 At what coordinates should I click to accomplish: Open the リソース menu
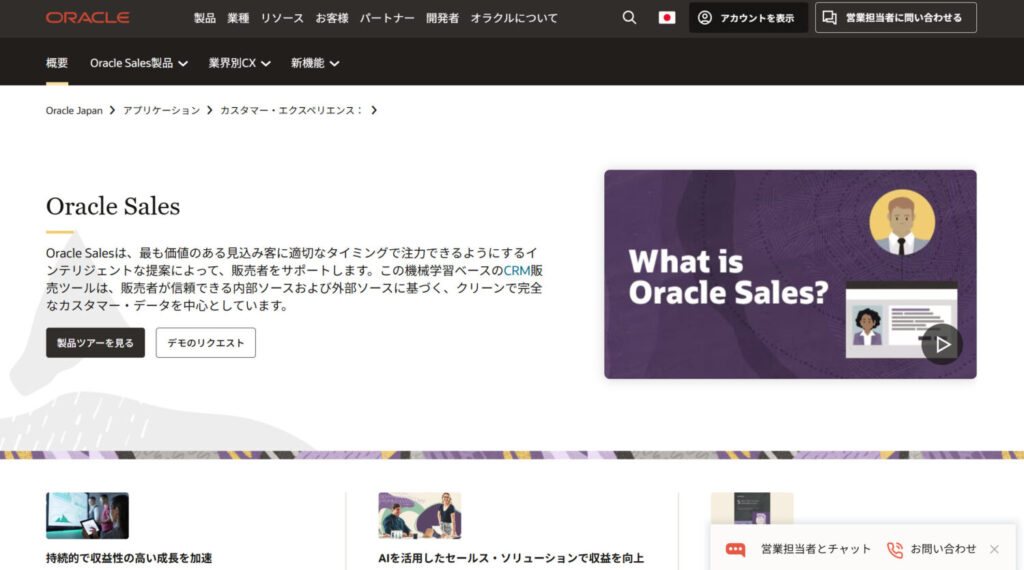click(x=281, y=18)
